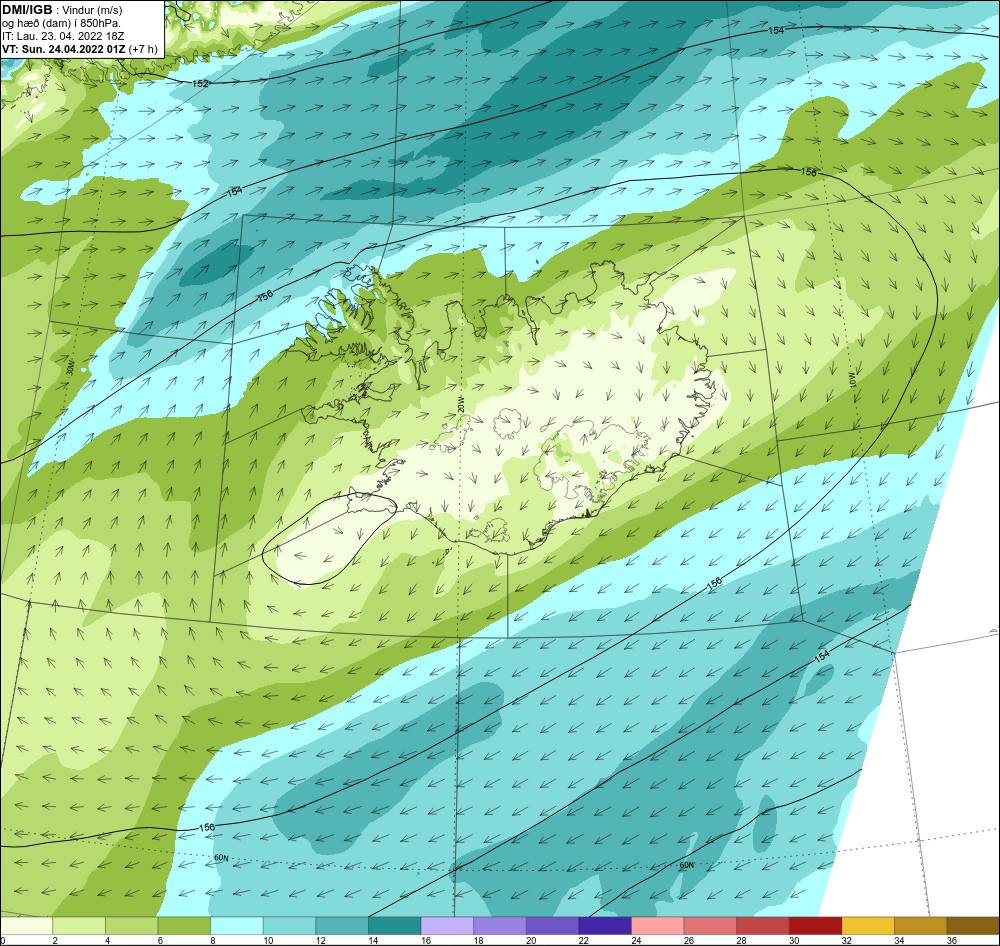Click the 6–8 m/s darker green legend swatch

point(184,926)
